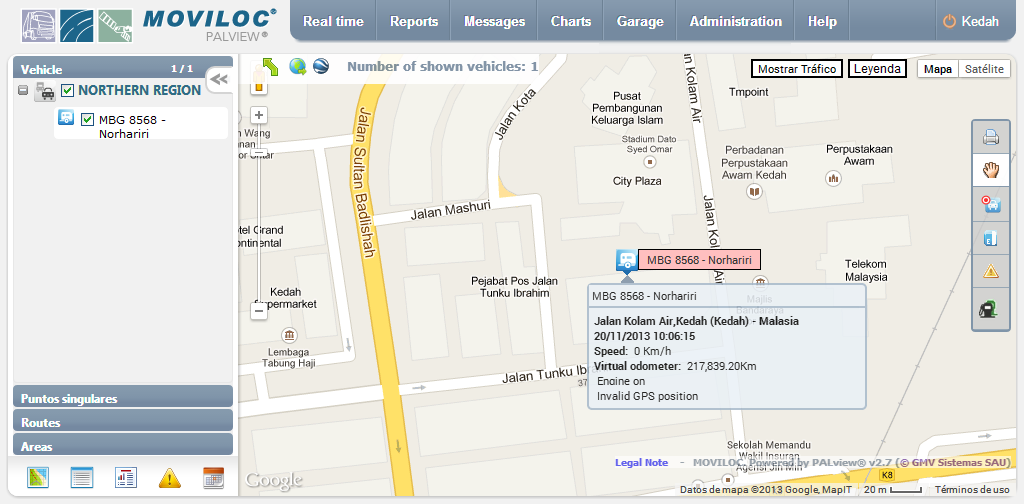The image size is (1024, 504).
Task: Click the Lembaga Tabung Haji map marker
Action: [289, 336]
